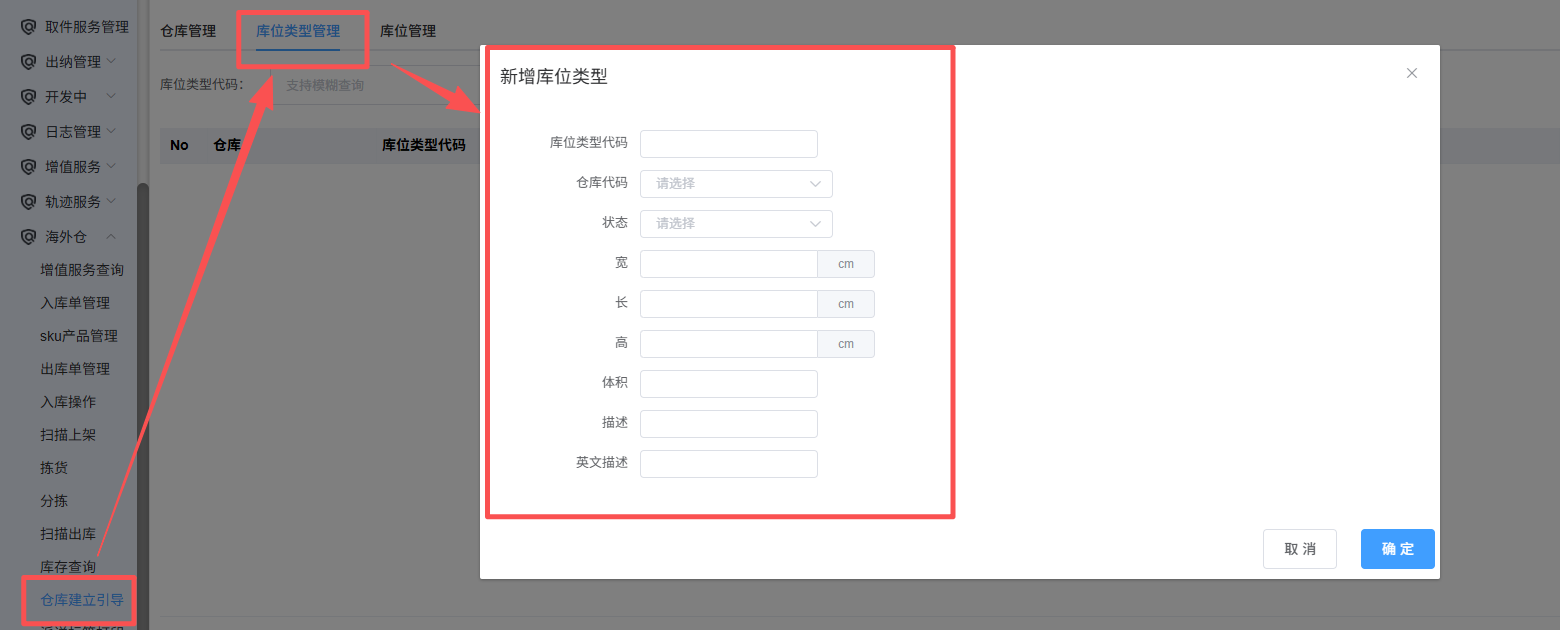Close the 新增库位类型 dialog with the X
The height and width of the screenshot is (630, 1560).
[1412, 73]
